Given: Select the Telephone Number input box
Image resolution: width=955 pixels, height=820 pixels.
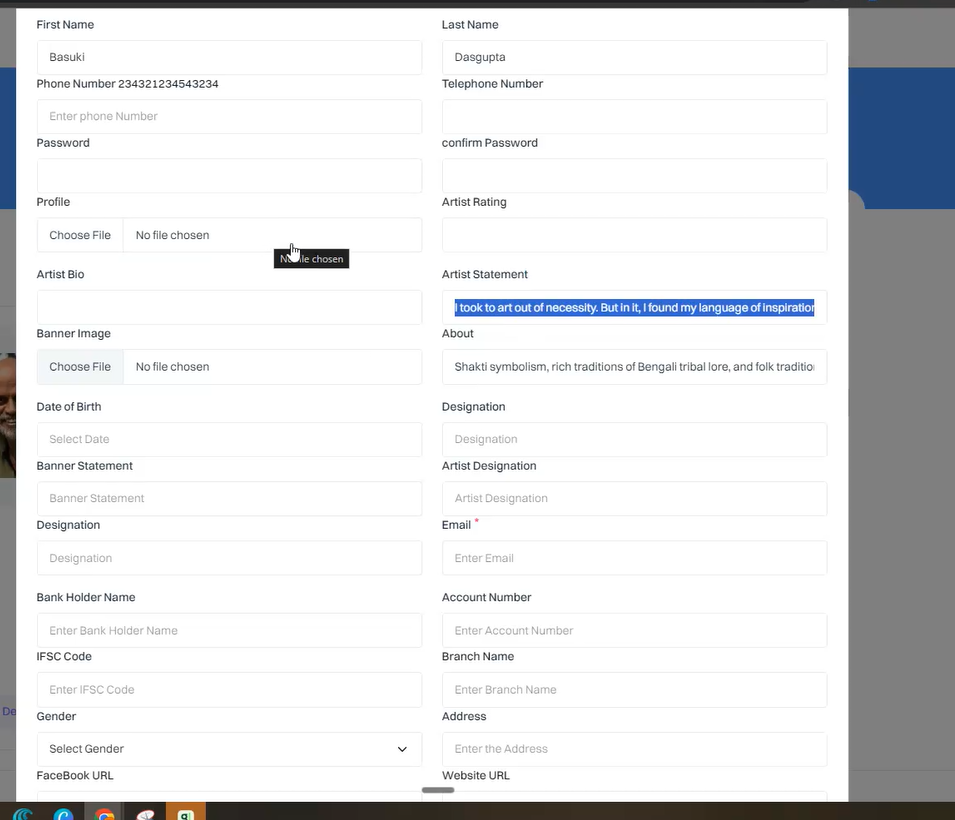Looking at the screenshot, I should click(x=634, y=117).
